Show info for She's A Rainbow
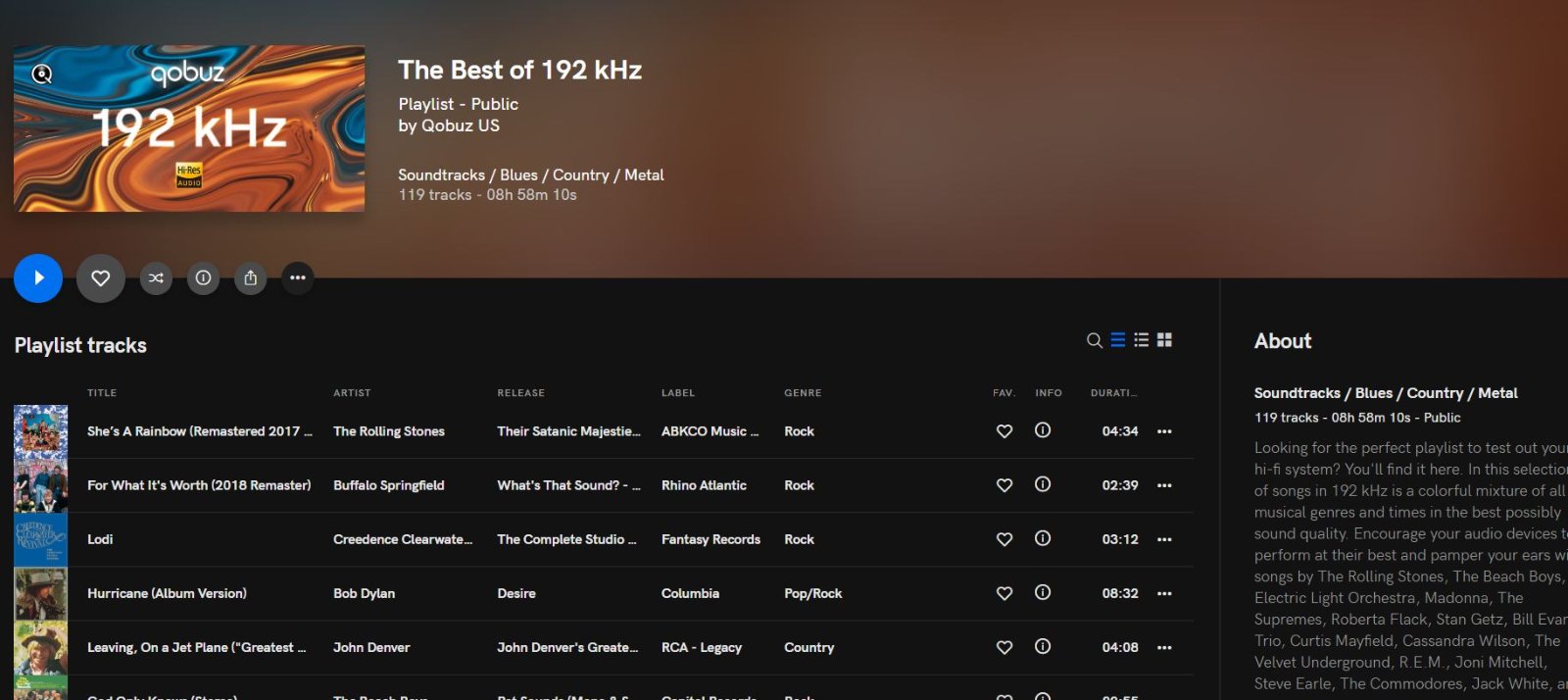Image resolution: width=1568 pixels, height=700 pixels. pyautogui.click(x=1043, y=430)
